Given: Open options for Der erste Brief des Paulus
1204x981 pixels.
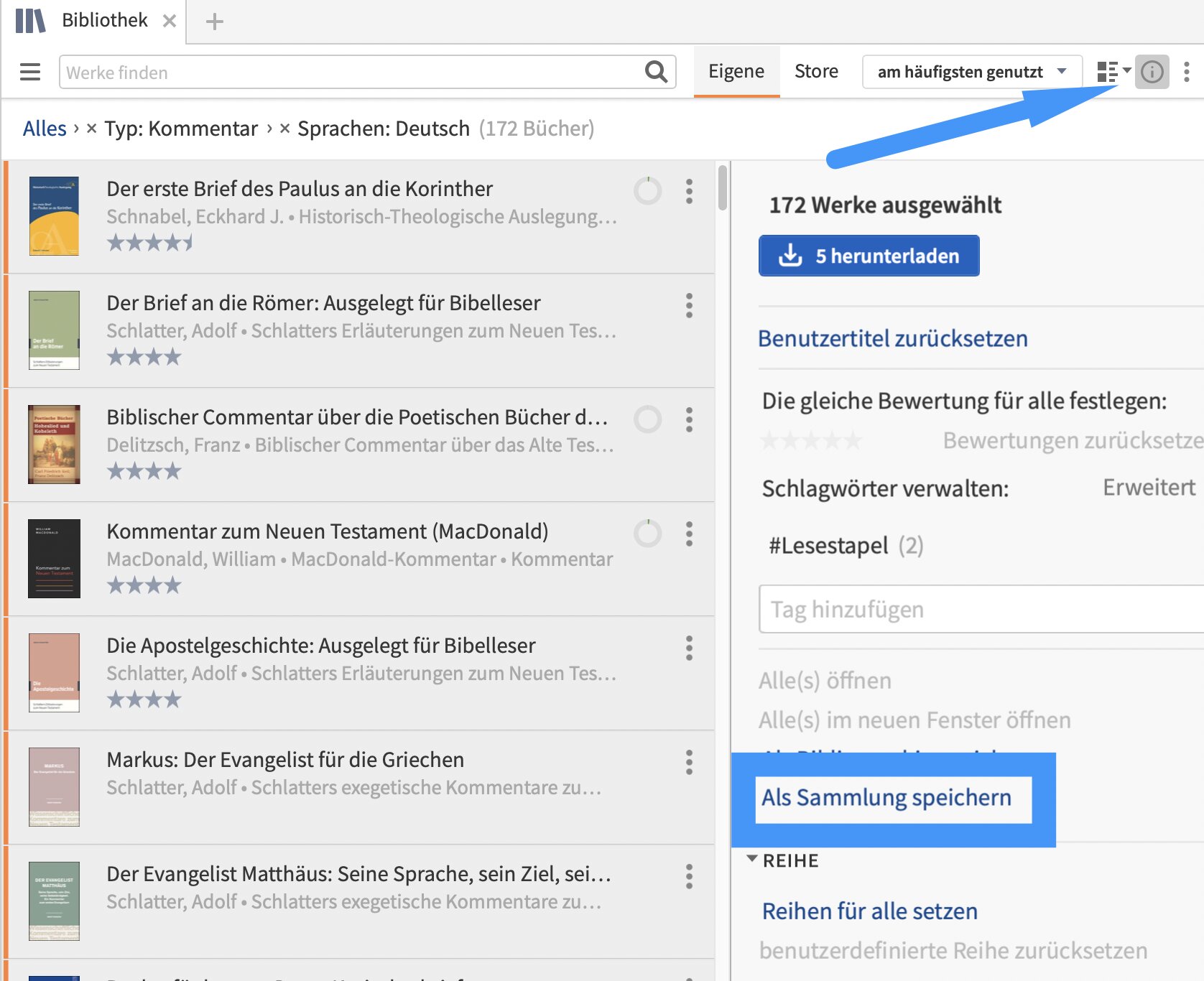Looking at the screenshot, I should click(689, 191).
